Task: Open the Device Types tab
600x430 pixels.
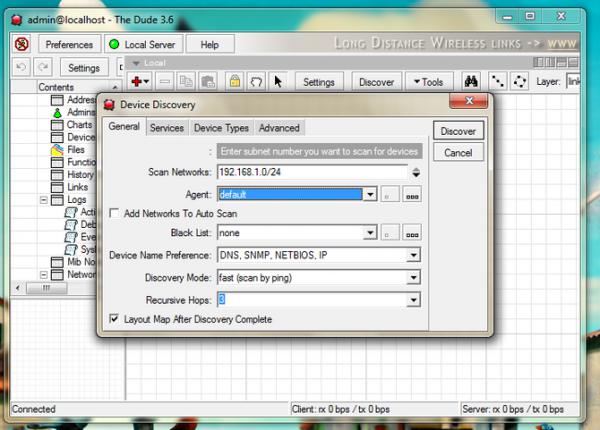Action: 221,128
